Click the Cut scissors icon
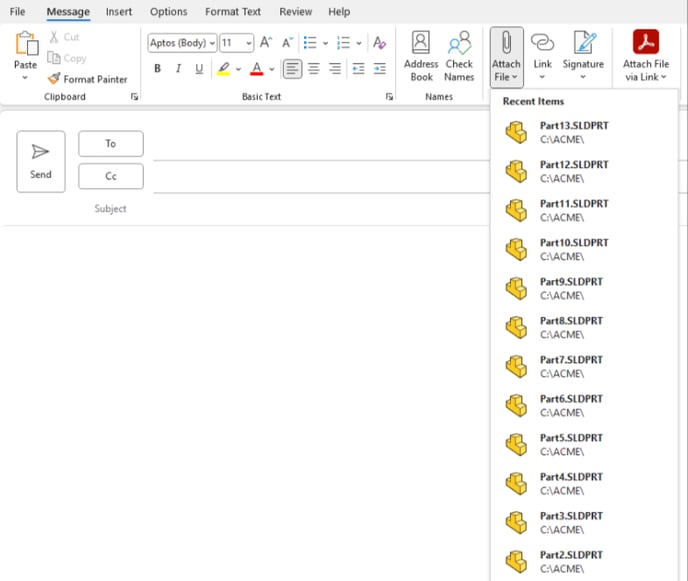 point(54,37)
